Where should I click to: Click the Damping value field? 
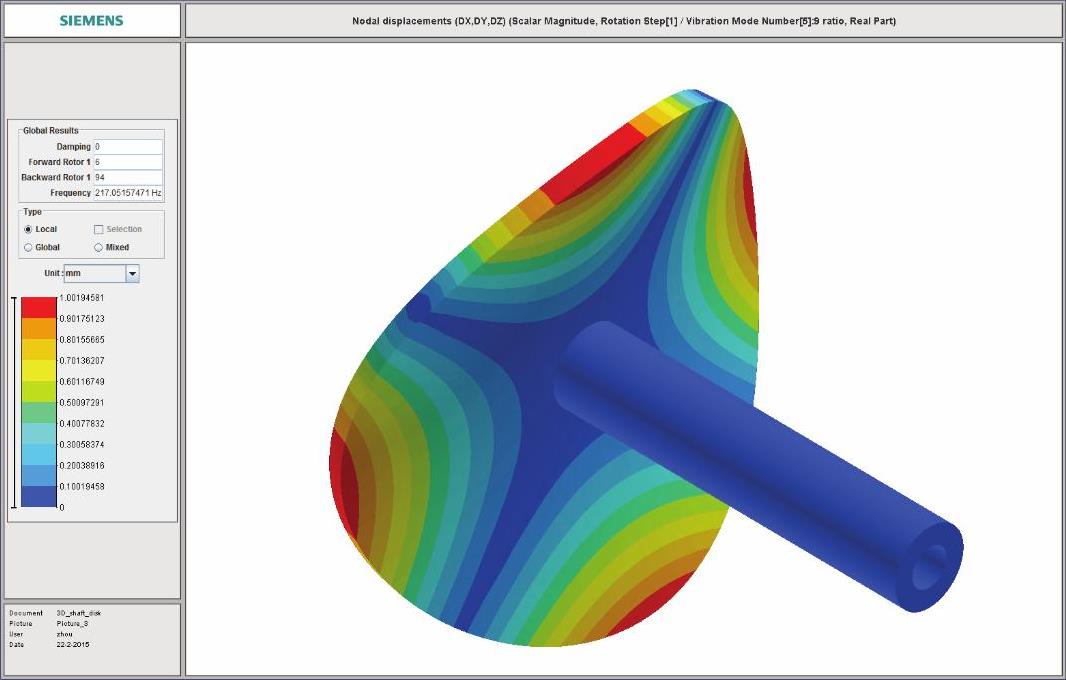tap(127, 147)
